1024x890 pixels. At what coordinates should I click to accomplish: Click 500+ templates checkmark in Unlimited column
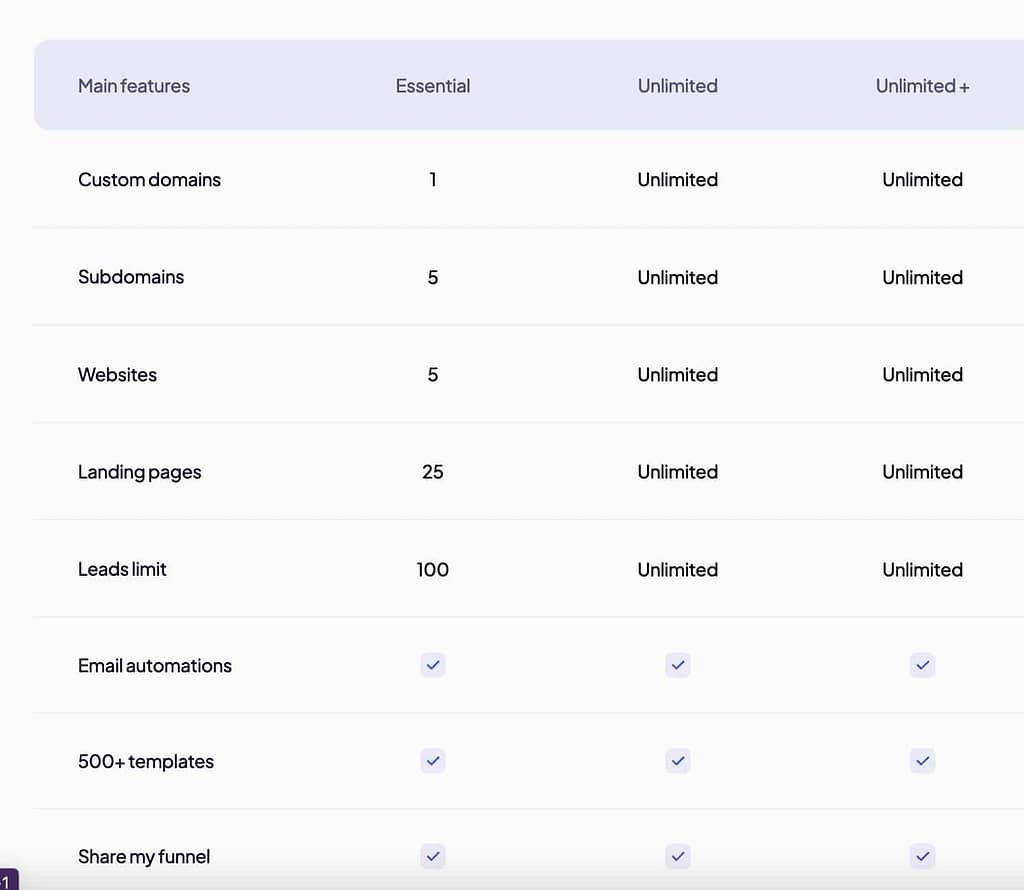(678, 761)
